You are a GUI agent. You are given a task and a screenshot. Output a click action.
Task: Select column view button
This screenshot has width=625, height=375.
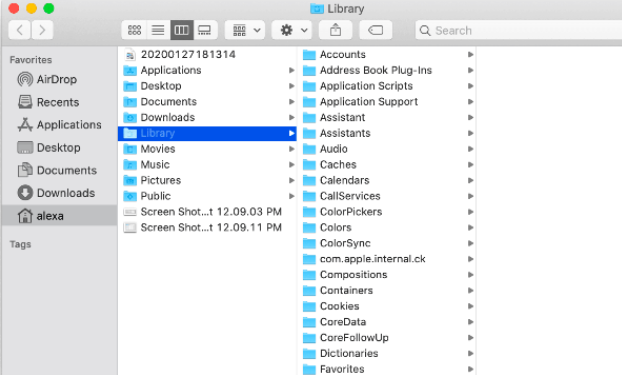click(x=182, y=30)
